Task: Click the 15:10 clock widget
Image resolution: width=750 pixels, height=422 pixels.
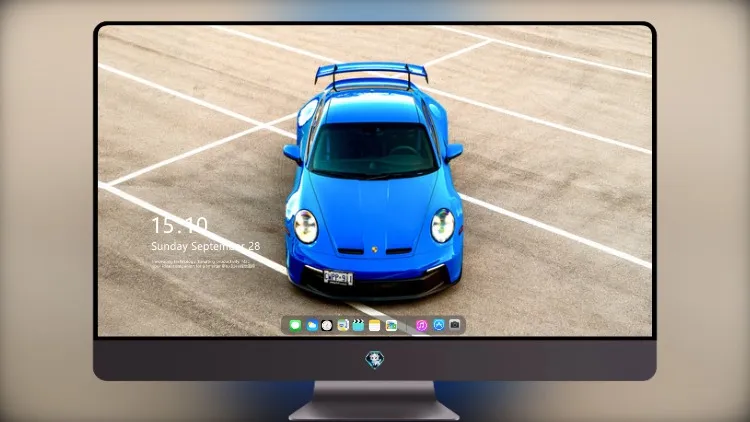Action: coord(179,225)
